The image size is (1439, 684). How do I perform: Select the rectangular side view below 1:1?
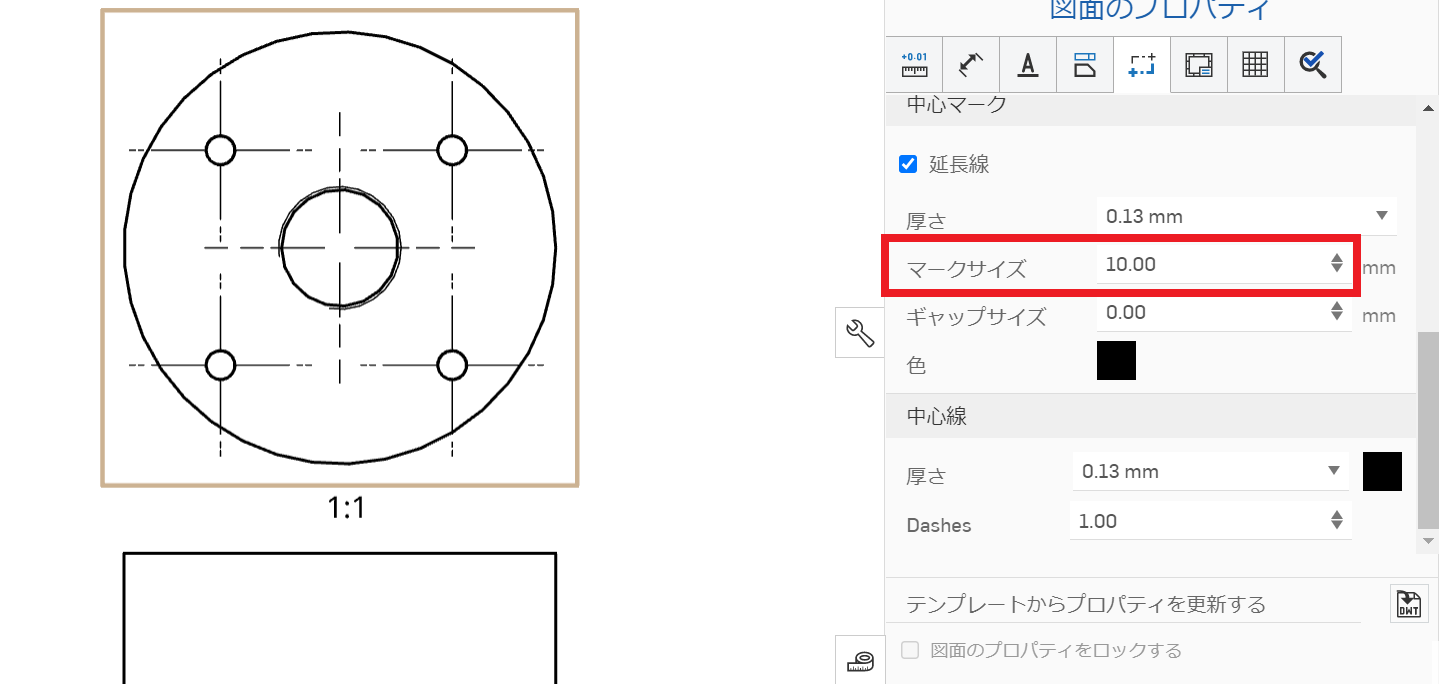[x=340, y=618]
